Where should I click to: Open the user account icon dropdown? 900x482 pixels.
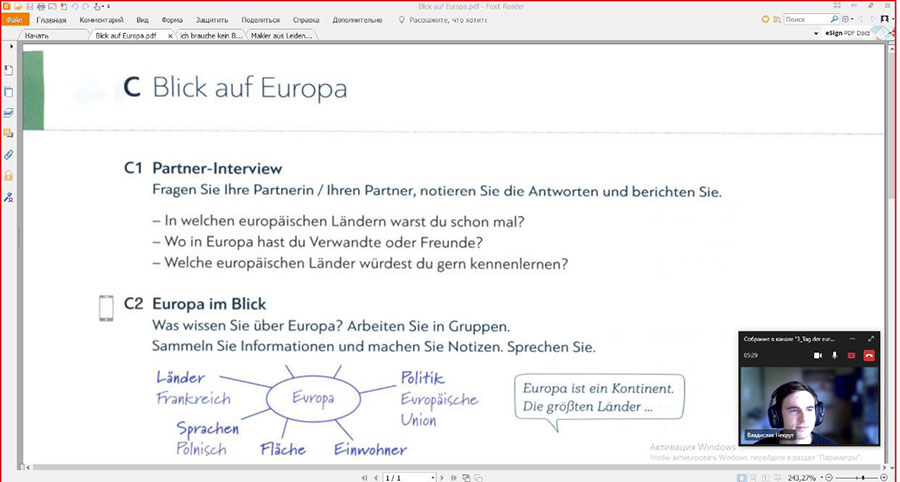click(x=886, y=19)
